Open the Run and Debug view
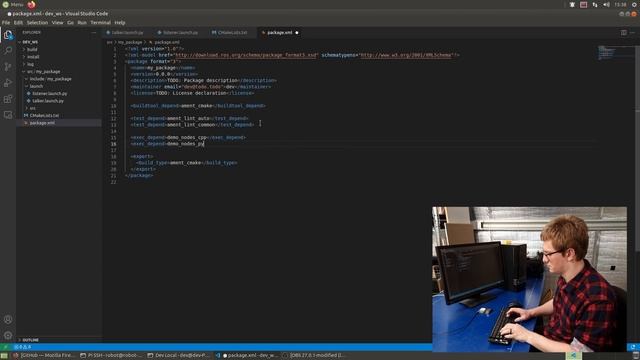 coord(8,83)
